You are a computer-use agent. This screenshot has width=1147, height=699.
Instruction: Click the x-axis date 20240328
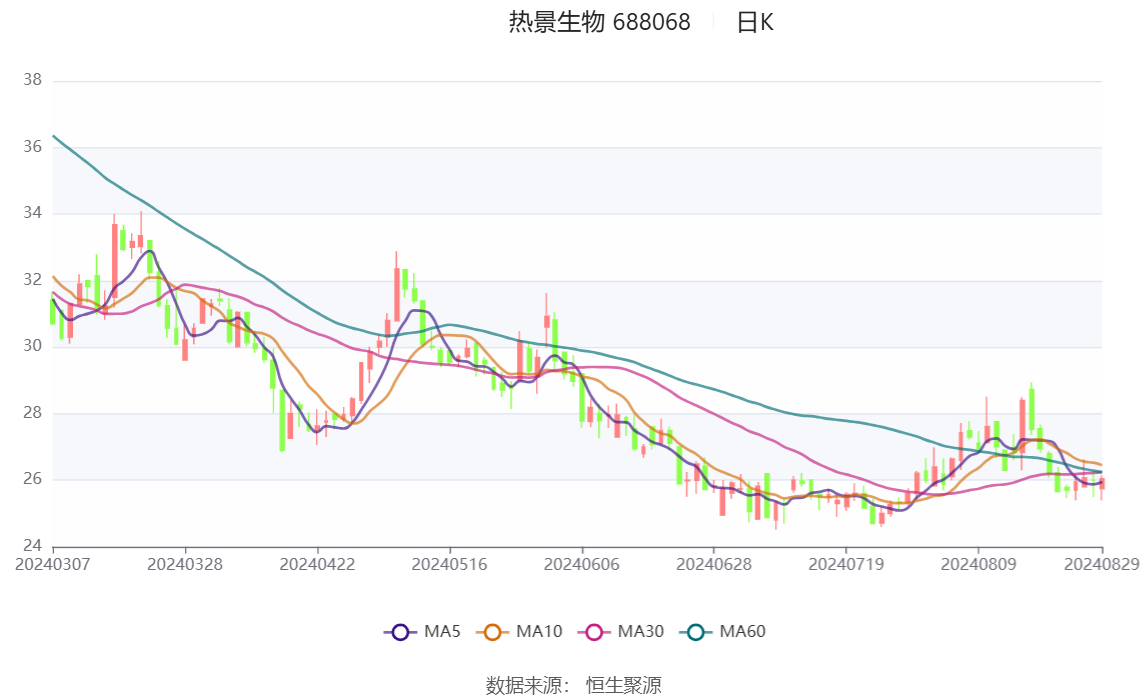tap(185, 564)
